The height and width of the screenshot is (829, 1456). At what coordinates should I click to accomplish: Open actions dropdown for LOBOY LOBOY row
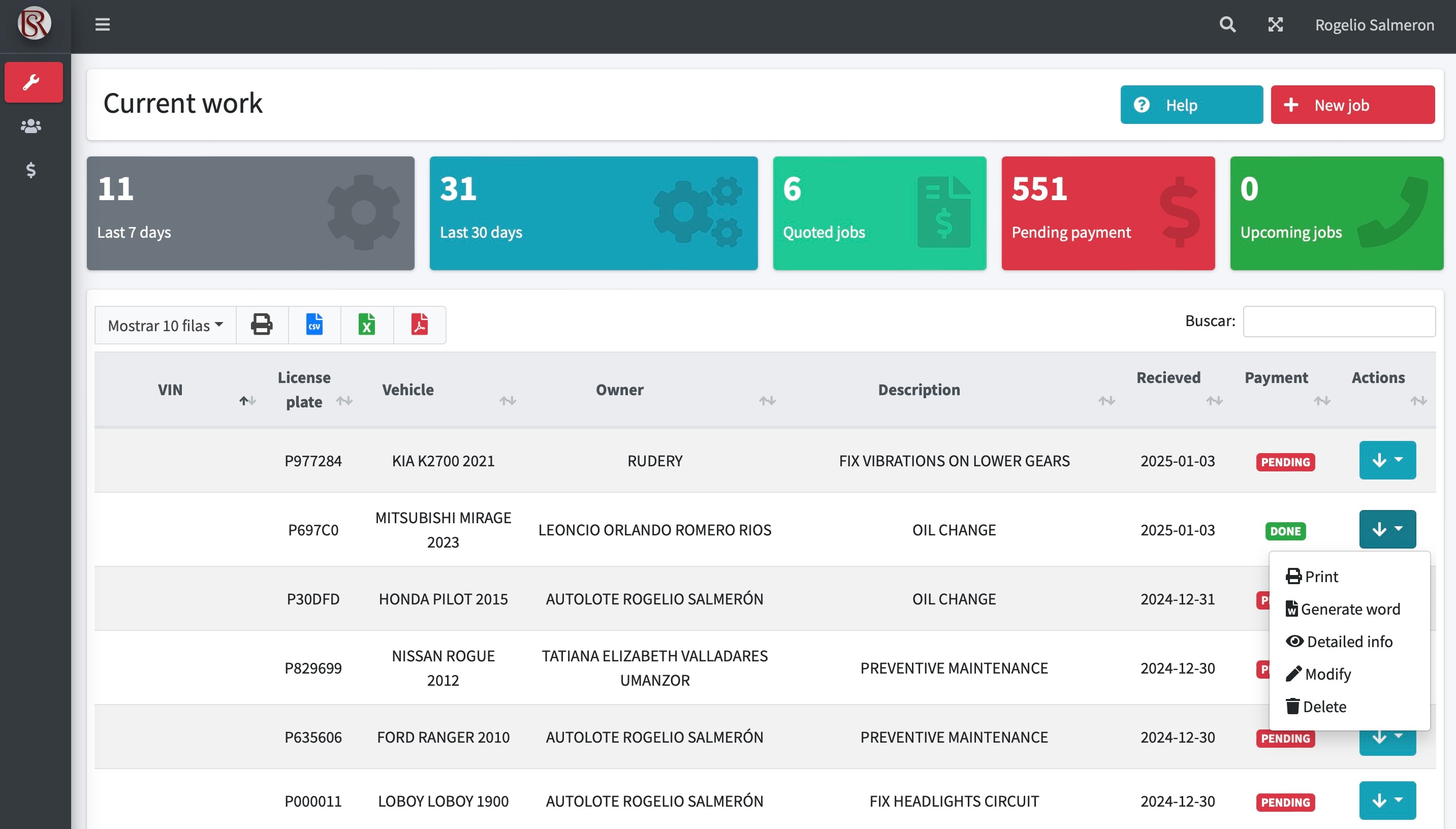click(1387, 800)
